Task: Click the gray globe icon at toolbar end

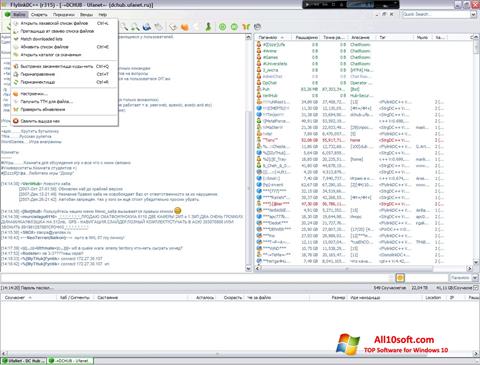Action: [x=257, y=27]
